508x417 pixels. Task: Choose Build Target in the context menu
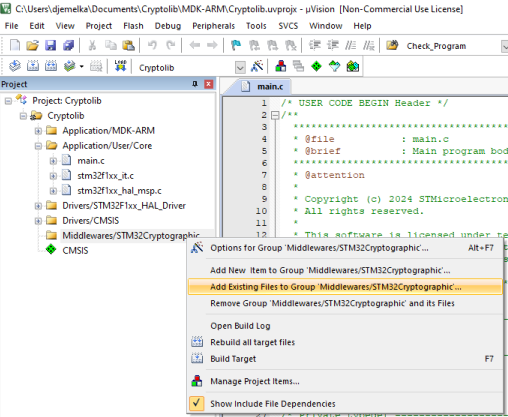[345, 359]
